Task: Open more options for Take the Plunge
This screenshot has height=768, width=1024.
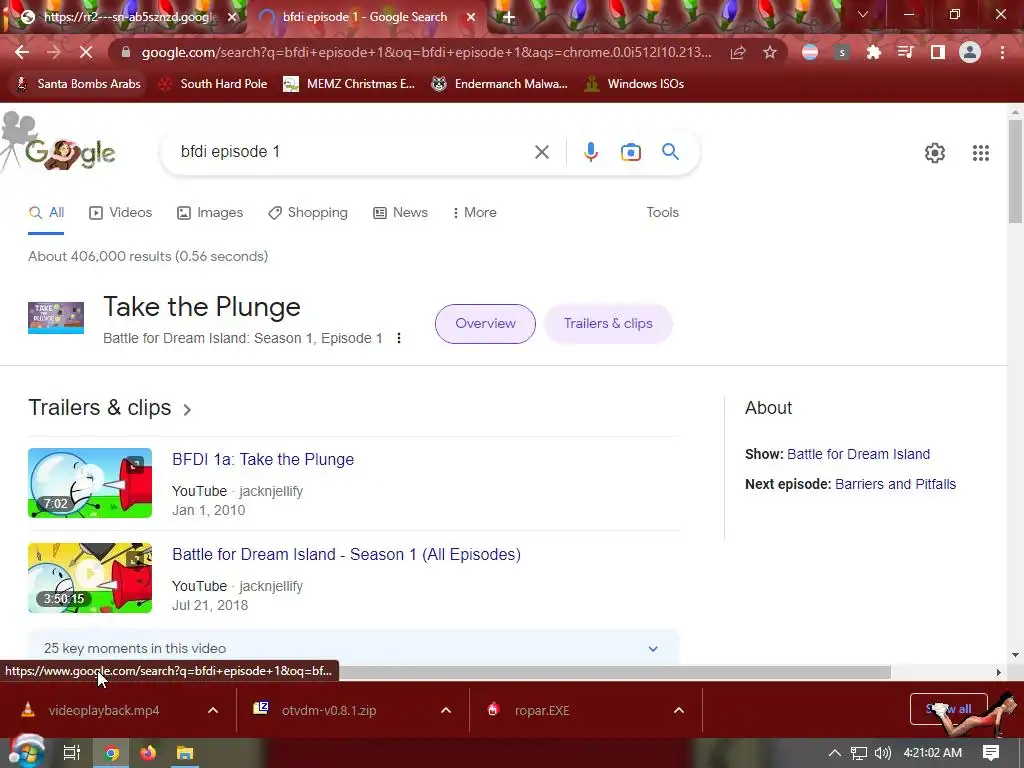Action: click(399, 338)
